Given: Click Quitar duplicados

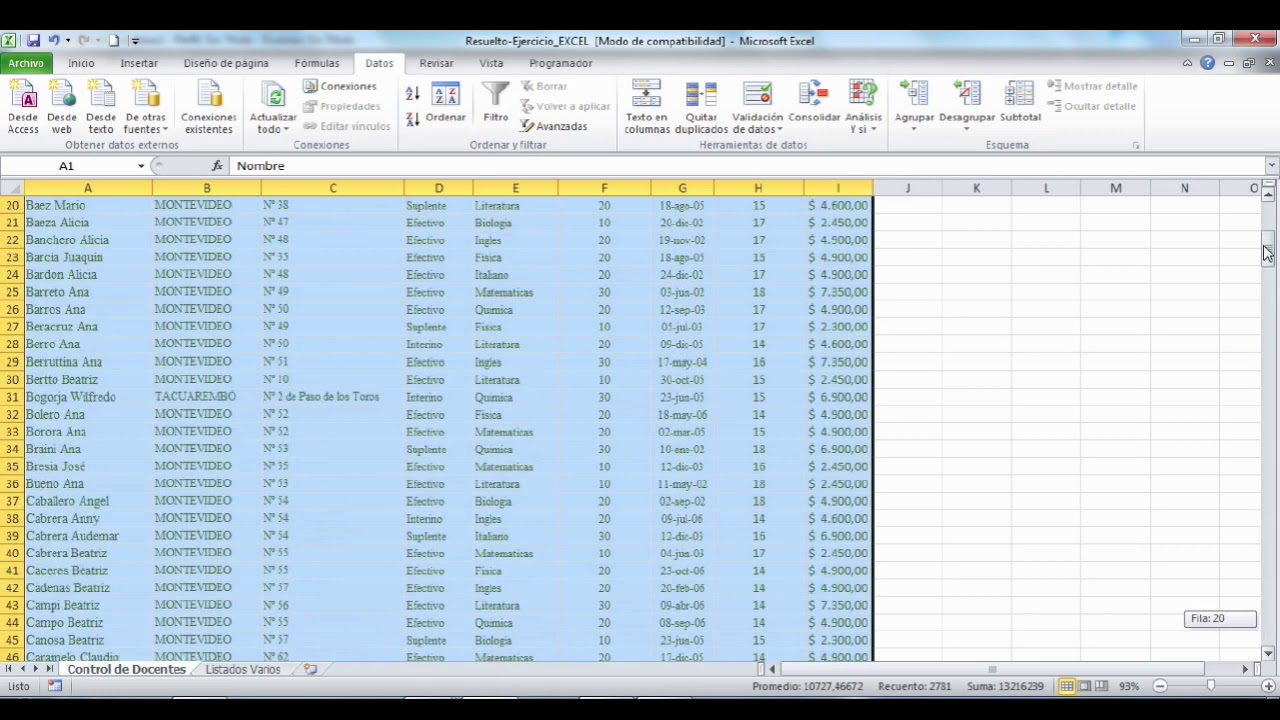Looking at the screenshot, I should click(x=701, y=107).
